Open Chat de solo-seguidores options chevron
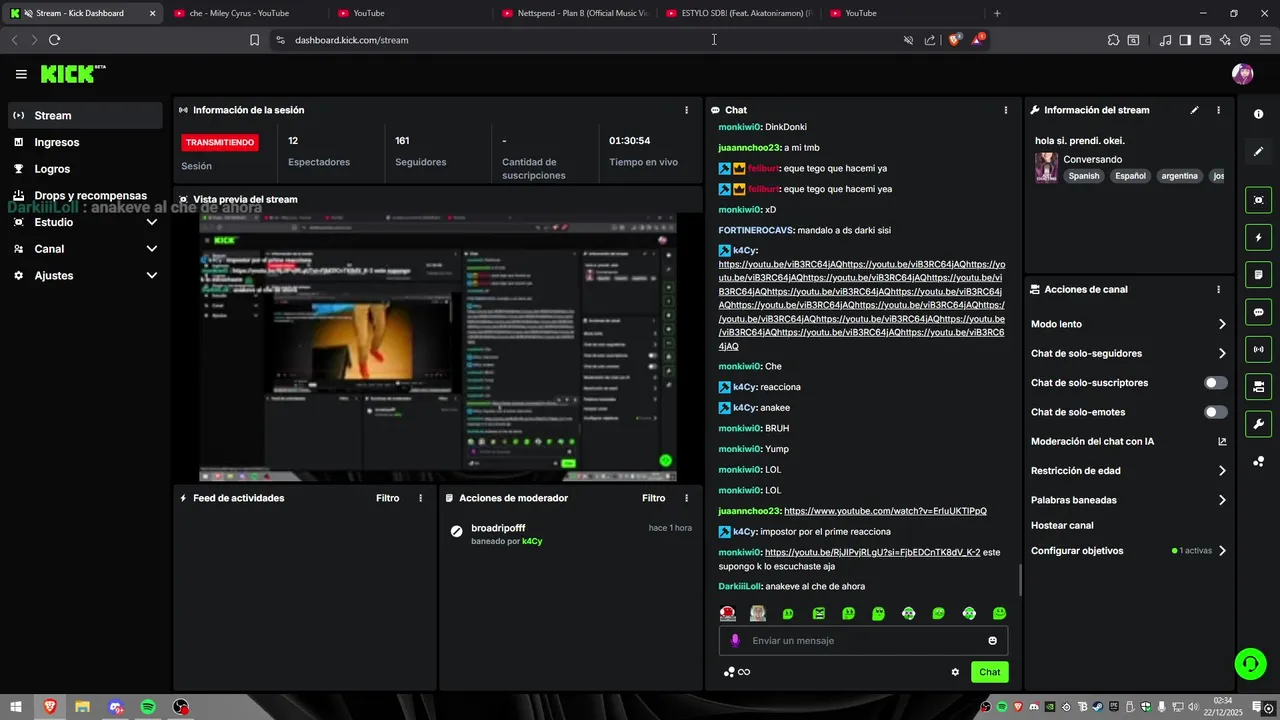 click(1222, 353)
